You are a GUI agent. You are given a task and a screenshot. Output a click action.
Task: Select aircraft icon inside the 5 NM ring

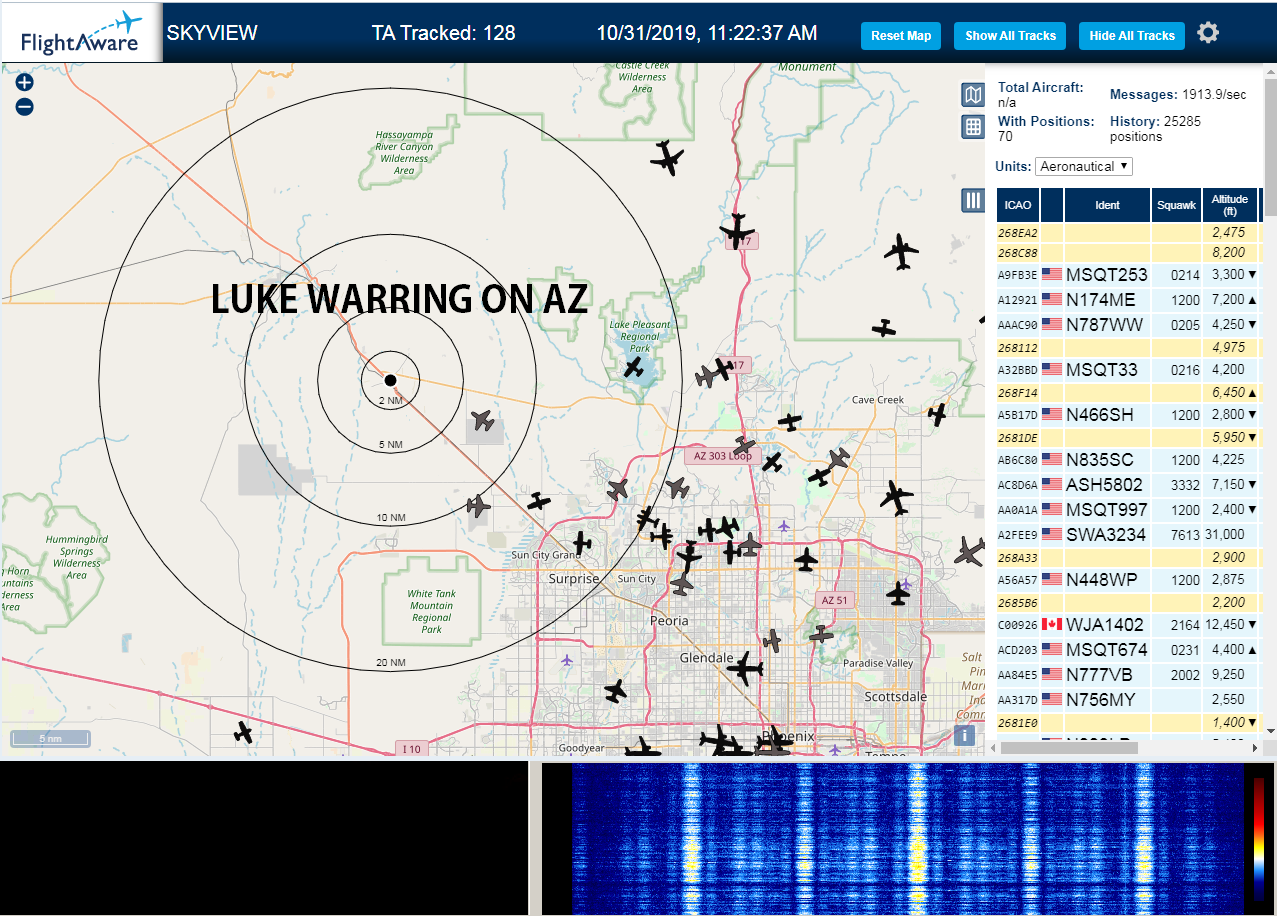(483, 421)
